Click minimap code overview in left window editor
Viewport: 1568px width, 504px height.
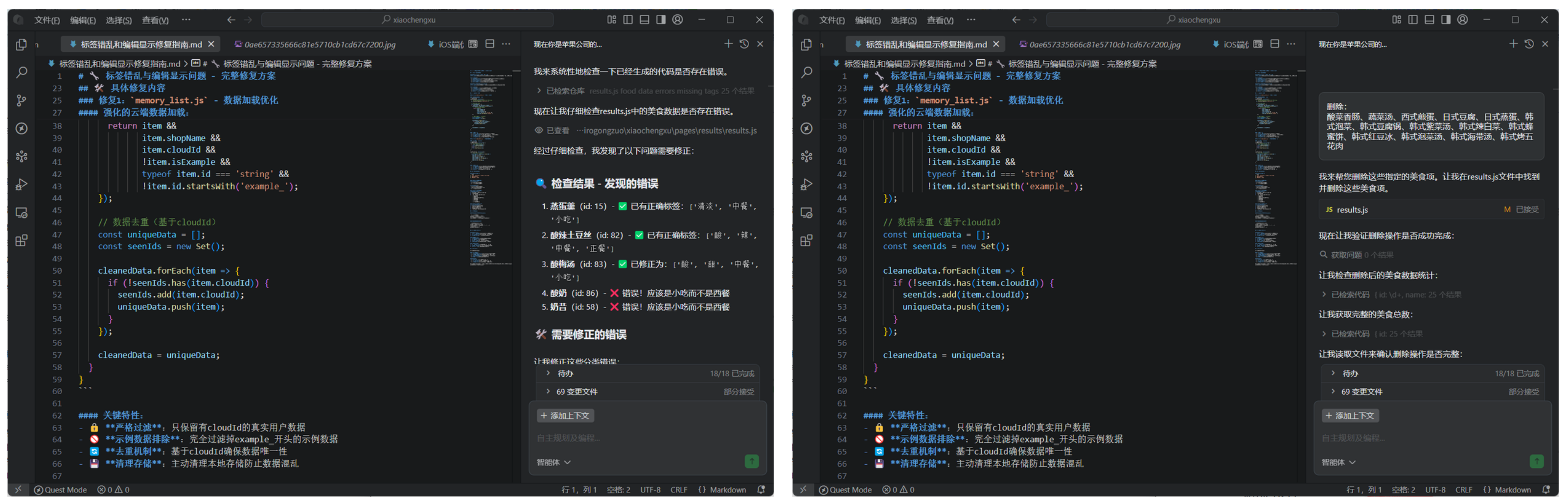pyautogui.click(x=490, y=168)
